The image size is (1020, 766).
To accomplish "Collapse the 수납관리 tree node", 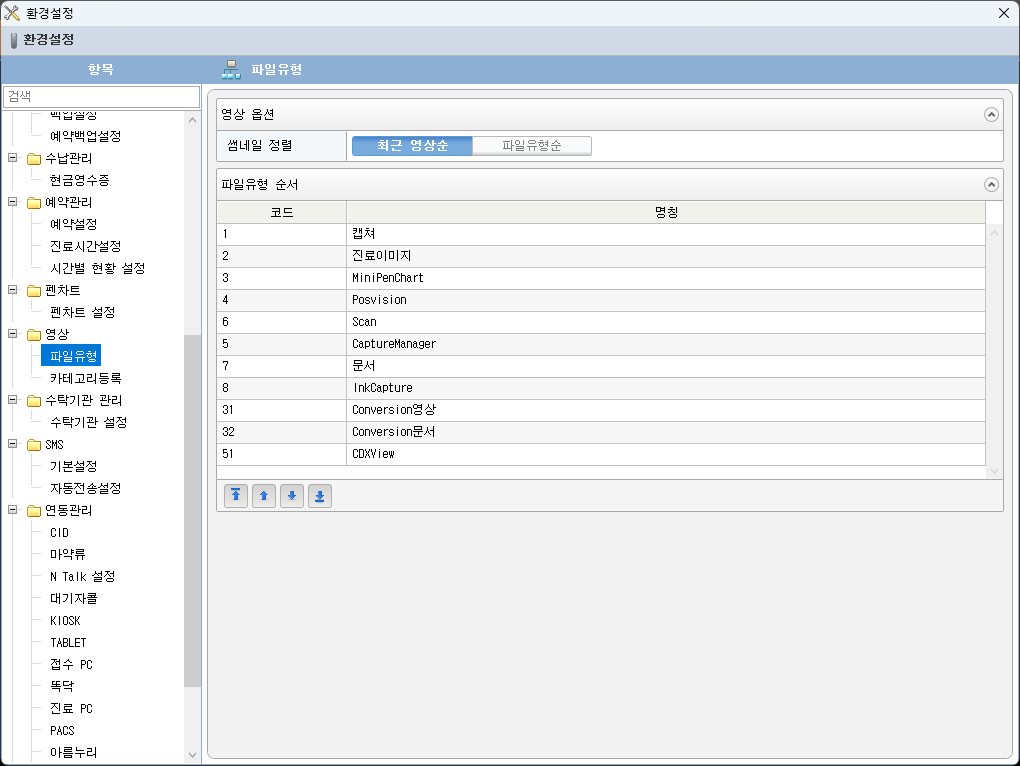I will click(13, 158).
